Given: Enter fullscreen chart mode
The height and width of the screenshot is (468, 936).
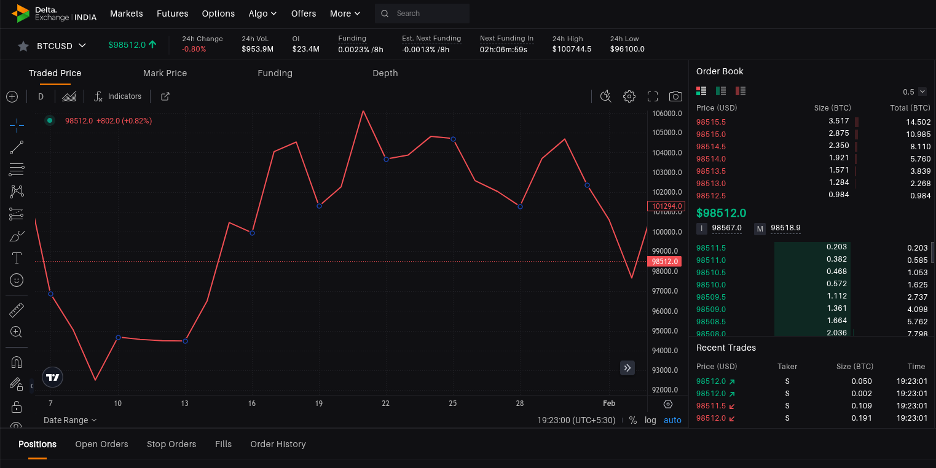Looking at the screenshot, I should coord(653,97).
